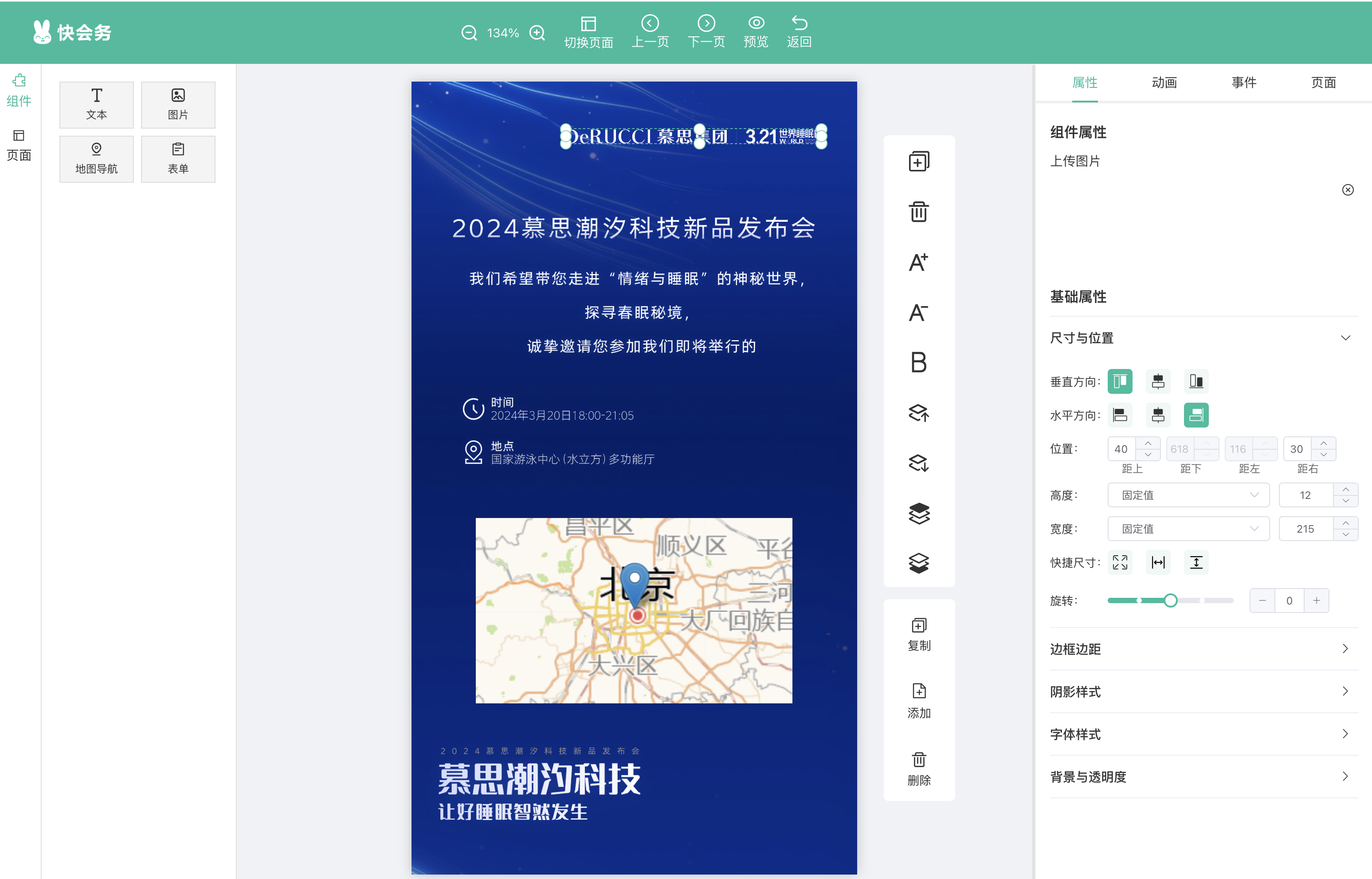This screenshot has width=1372, height=879.
Task: Apply full-height quick size
Action: pyautogui.click(x=1196, y=562)
